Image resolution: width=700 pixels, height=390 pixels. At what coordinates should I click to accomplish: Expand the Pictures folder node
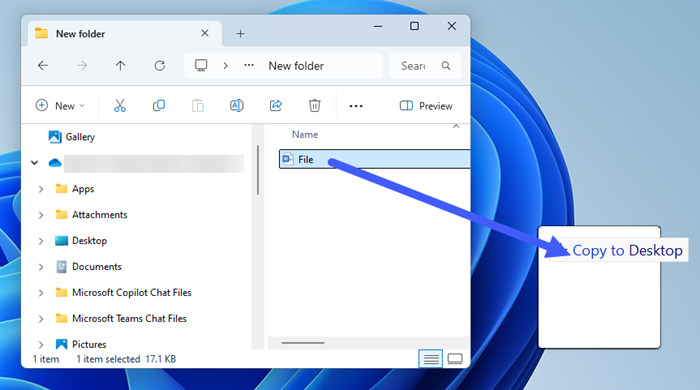point(41,344)
